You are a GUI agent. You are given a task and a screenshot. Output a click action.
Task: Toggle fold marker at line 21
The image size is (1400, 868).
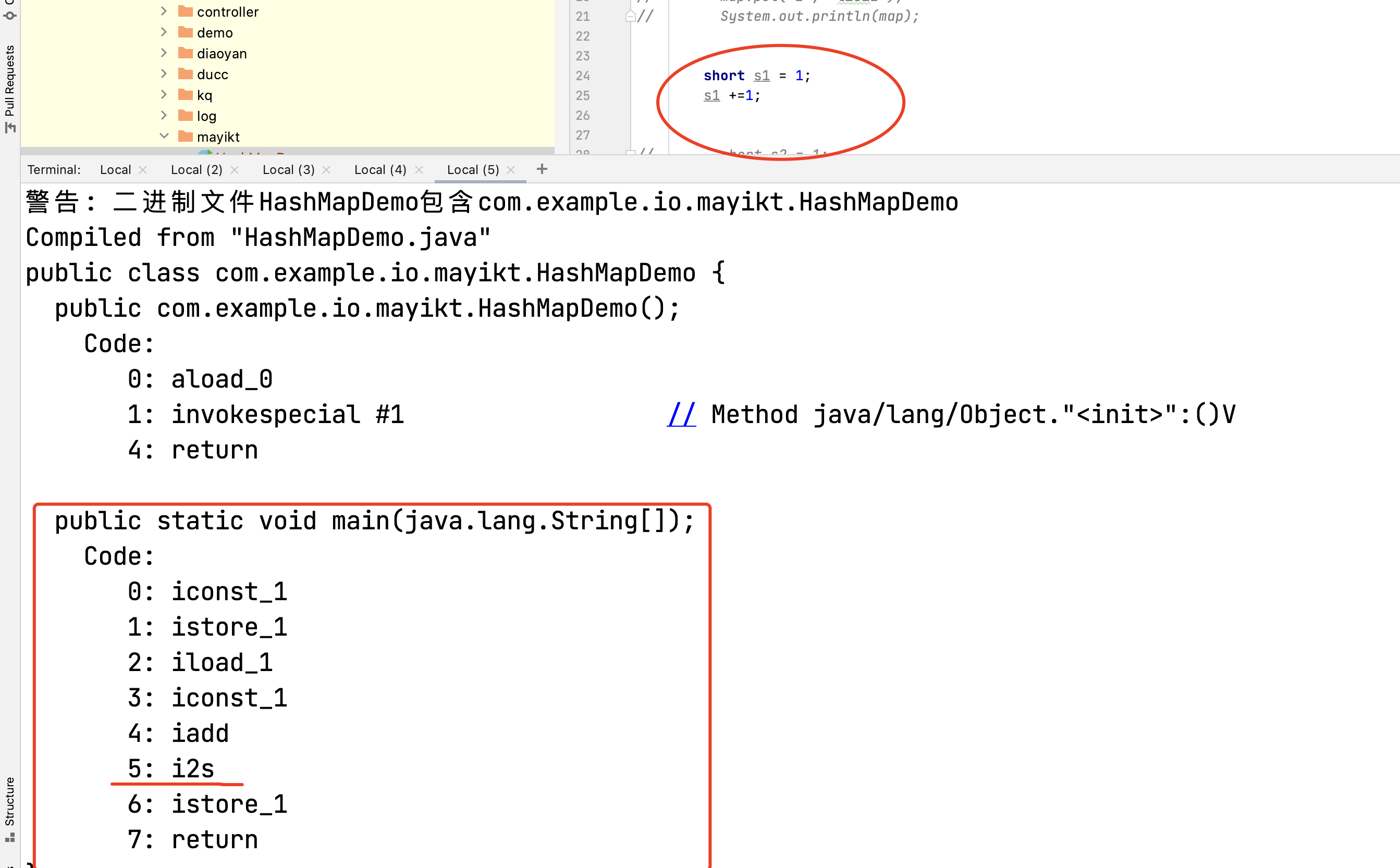point(630,16)
